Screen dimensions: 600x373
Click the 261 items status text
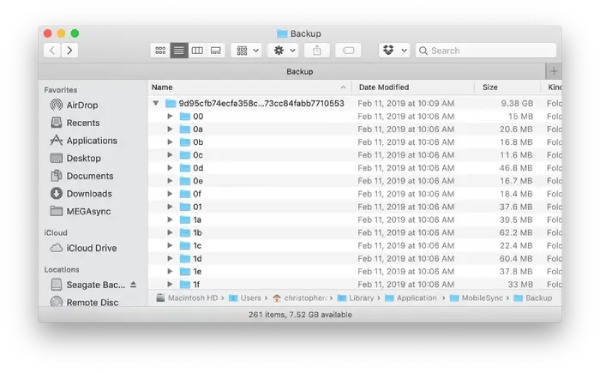point(300,314)
